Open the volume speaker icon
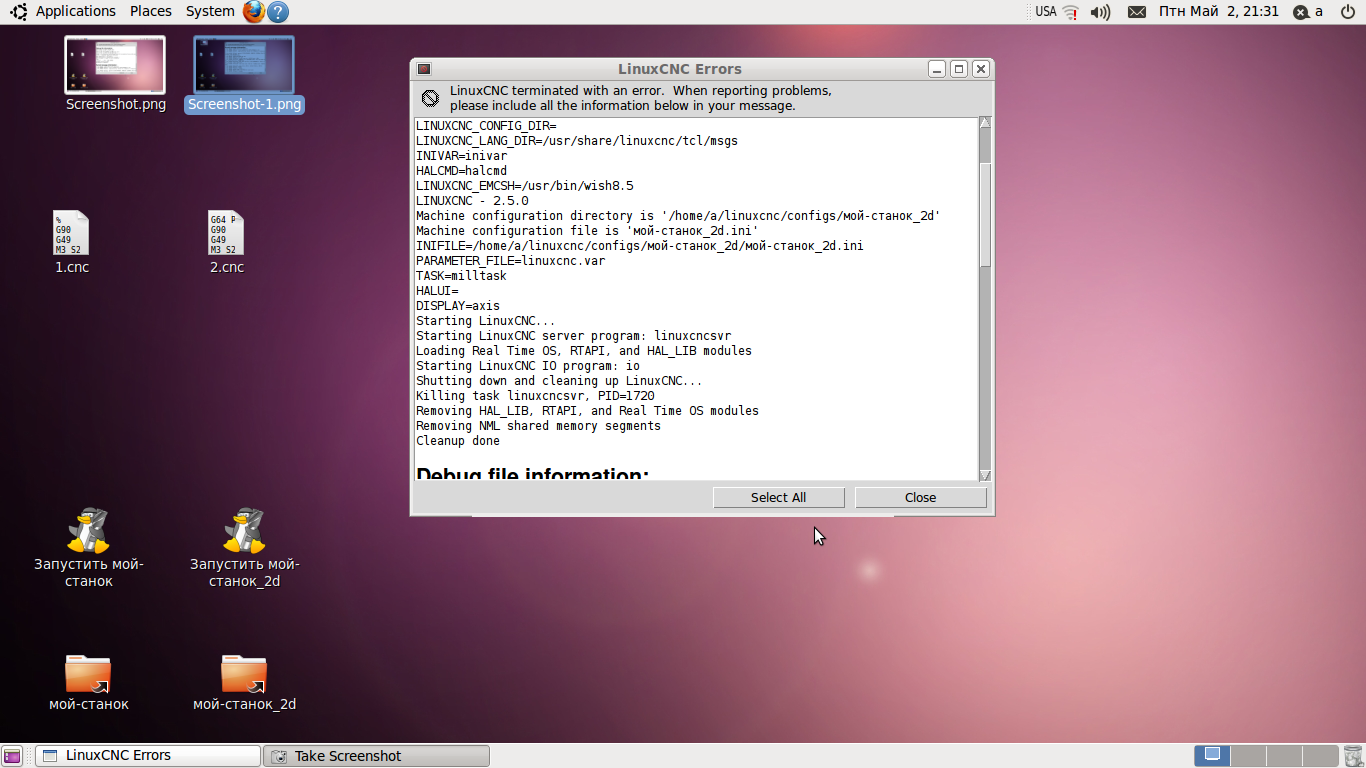The height and width of the screenshot is (768, 1366). [1100, 12]
